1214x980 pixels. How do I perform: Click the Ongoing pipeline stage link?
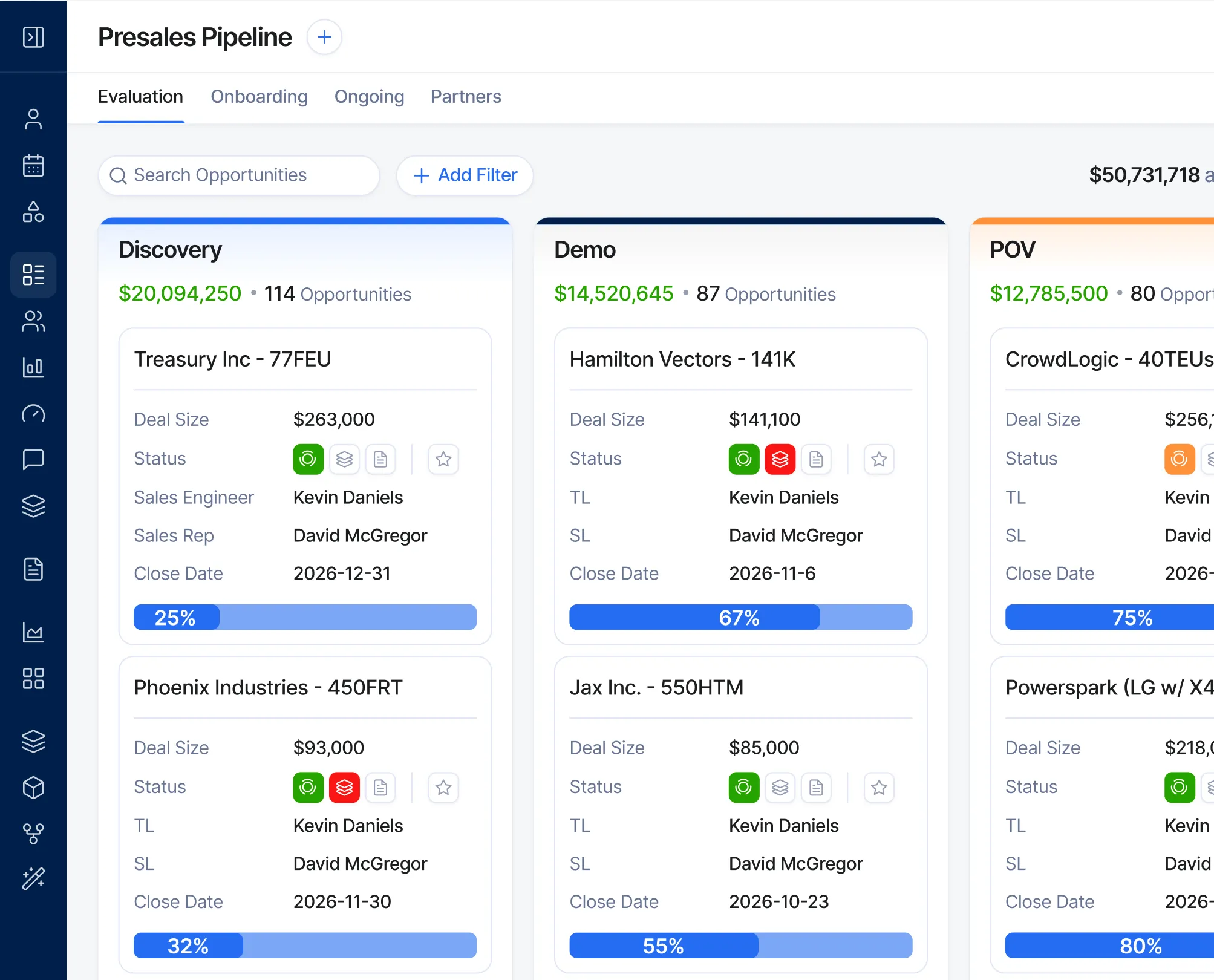(x=369, y=97)
